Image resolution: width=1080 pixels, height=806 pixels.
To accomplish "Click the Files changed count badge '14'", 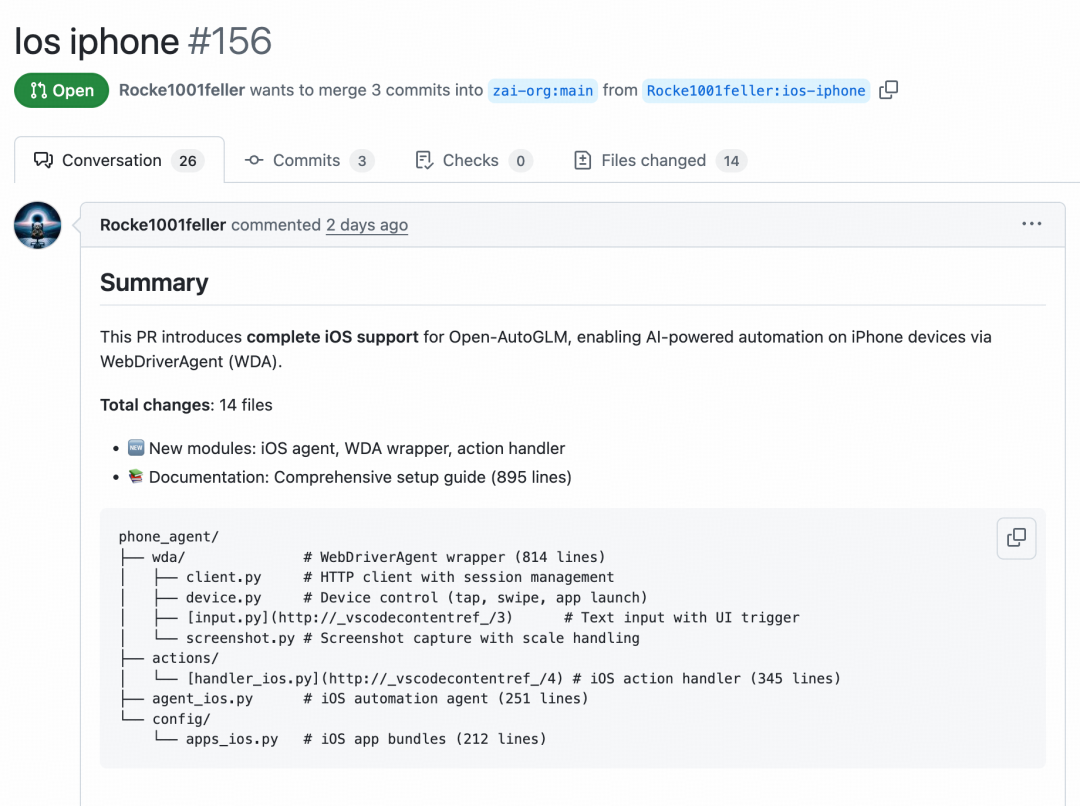I will pos(731,161).
